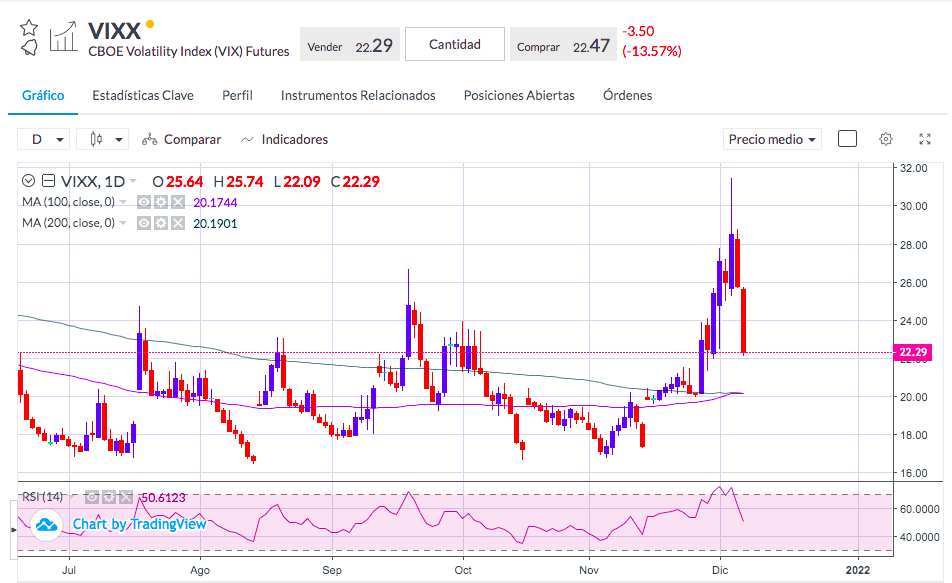The width and height of the screenshot is (952, 583).
Task: Open the chart icon beside VIXX
Action: [63, 36]
